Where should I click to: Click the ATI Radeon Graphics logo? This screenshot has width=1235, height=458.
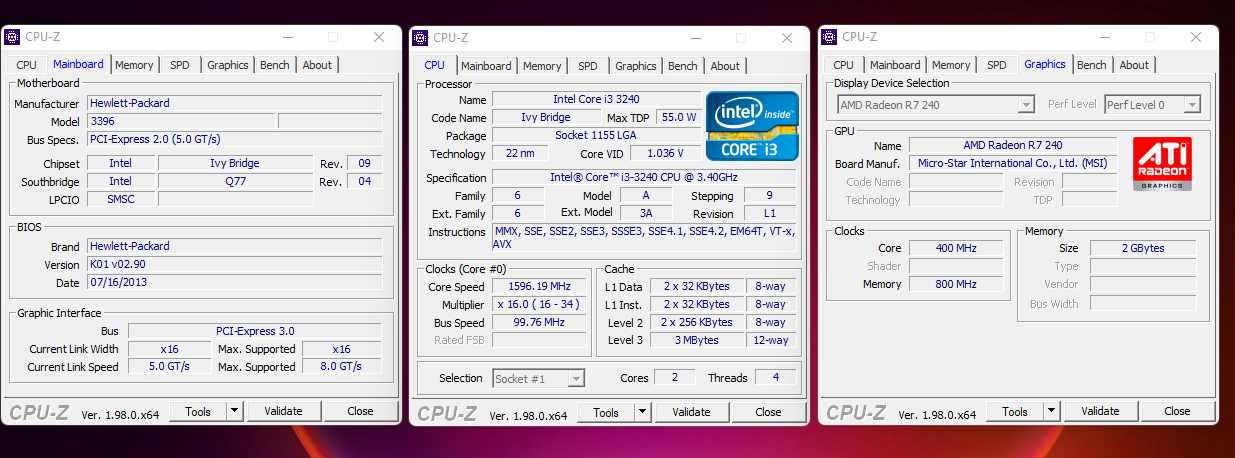1162,164
